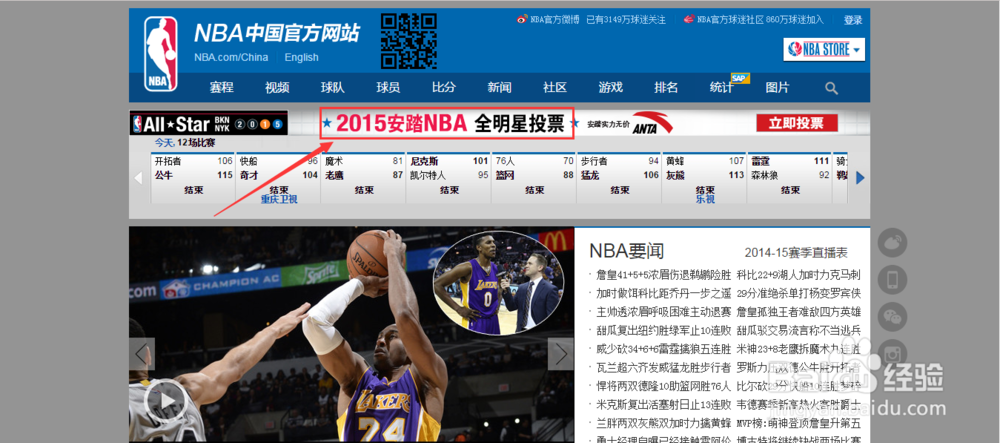Open 视频 menu

[277, 87]
